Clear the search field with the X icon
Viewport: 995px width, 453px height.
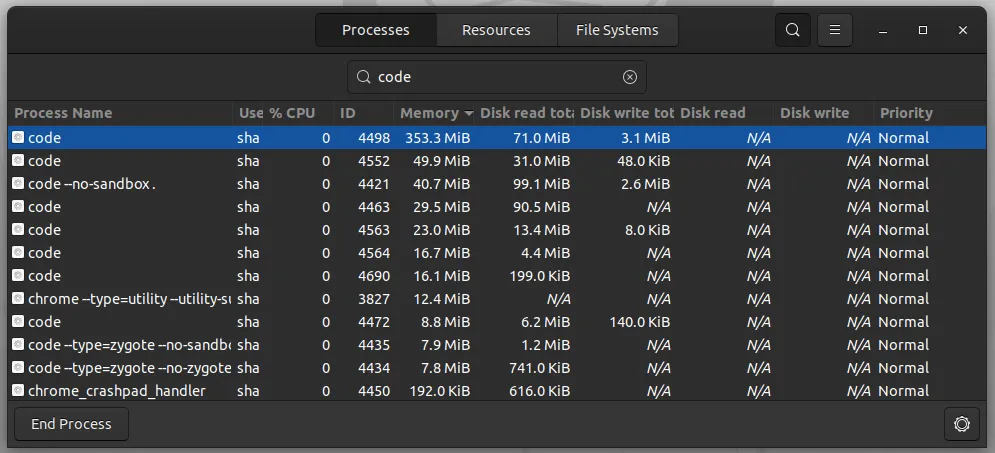coord(629,77)
